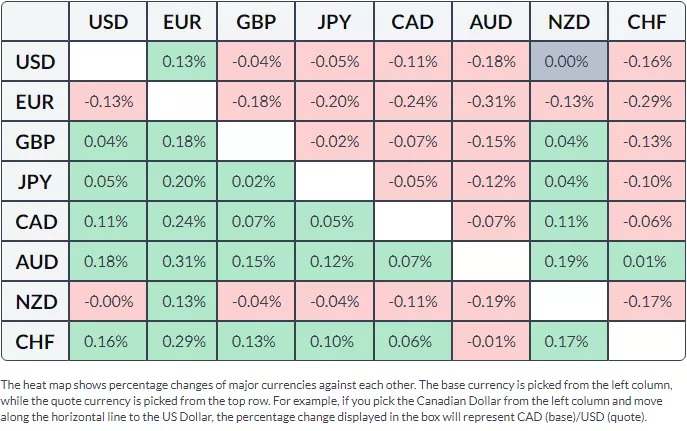687x431 pixels.
Task: Click the EUR row header
Action: pos(35,101)
